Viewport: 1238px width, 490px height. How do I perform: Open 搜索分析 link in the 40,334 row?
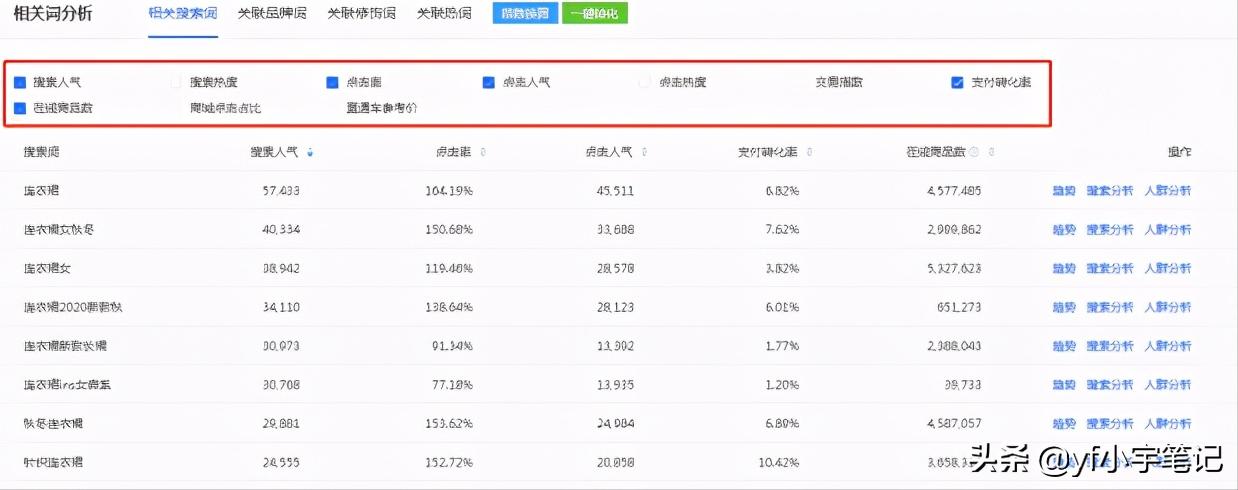tap(1110, 229)
